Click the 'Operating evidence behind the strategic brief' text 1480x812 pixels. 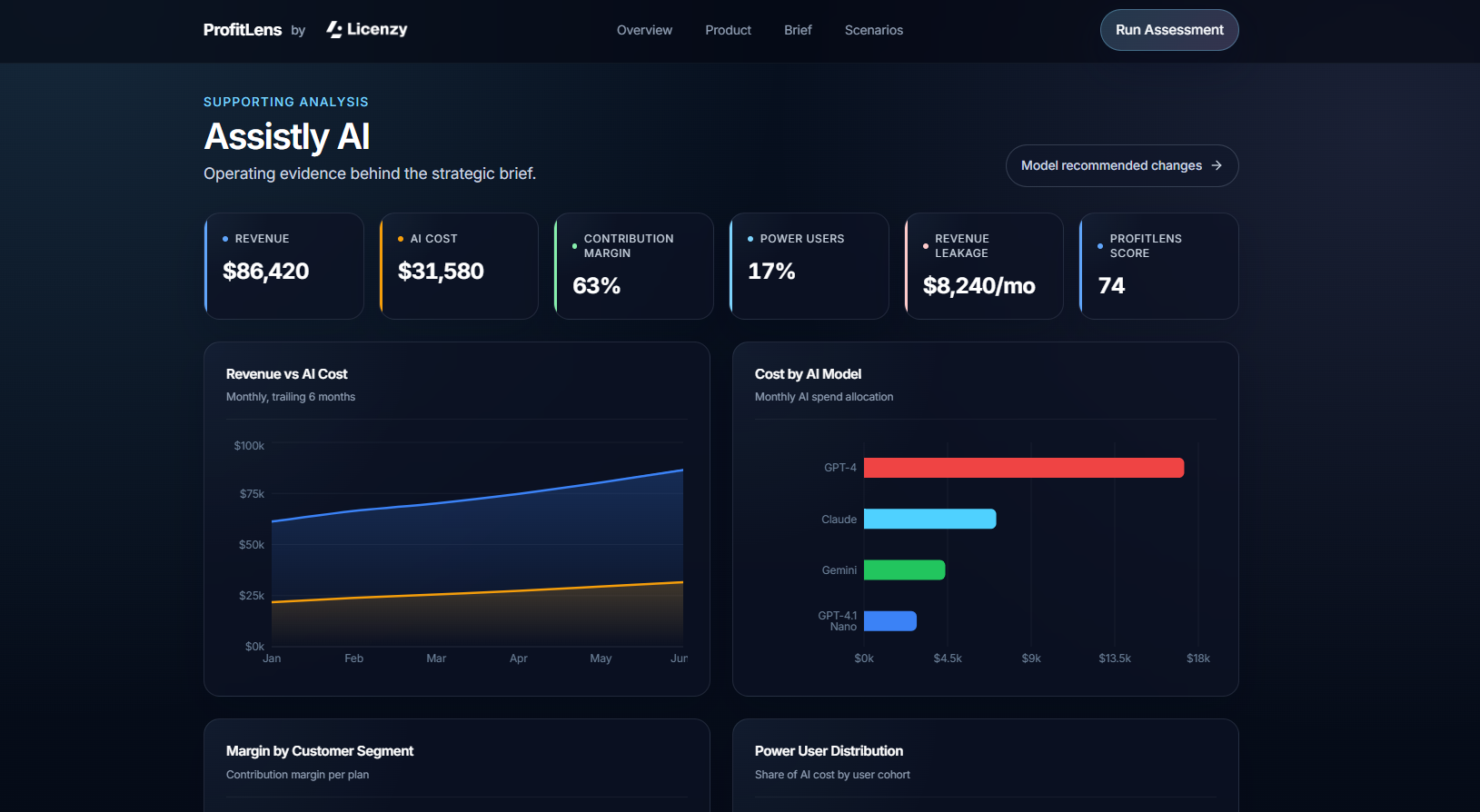click(x=370, y=173)
